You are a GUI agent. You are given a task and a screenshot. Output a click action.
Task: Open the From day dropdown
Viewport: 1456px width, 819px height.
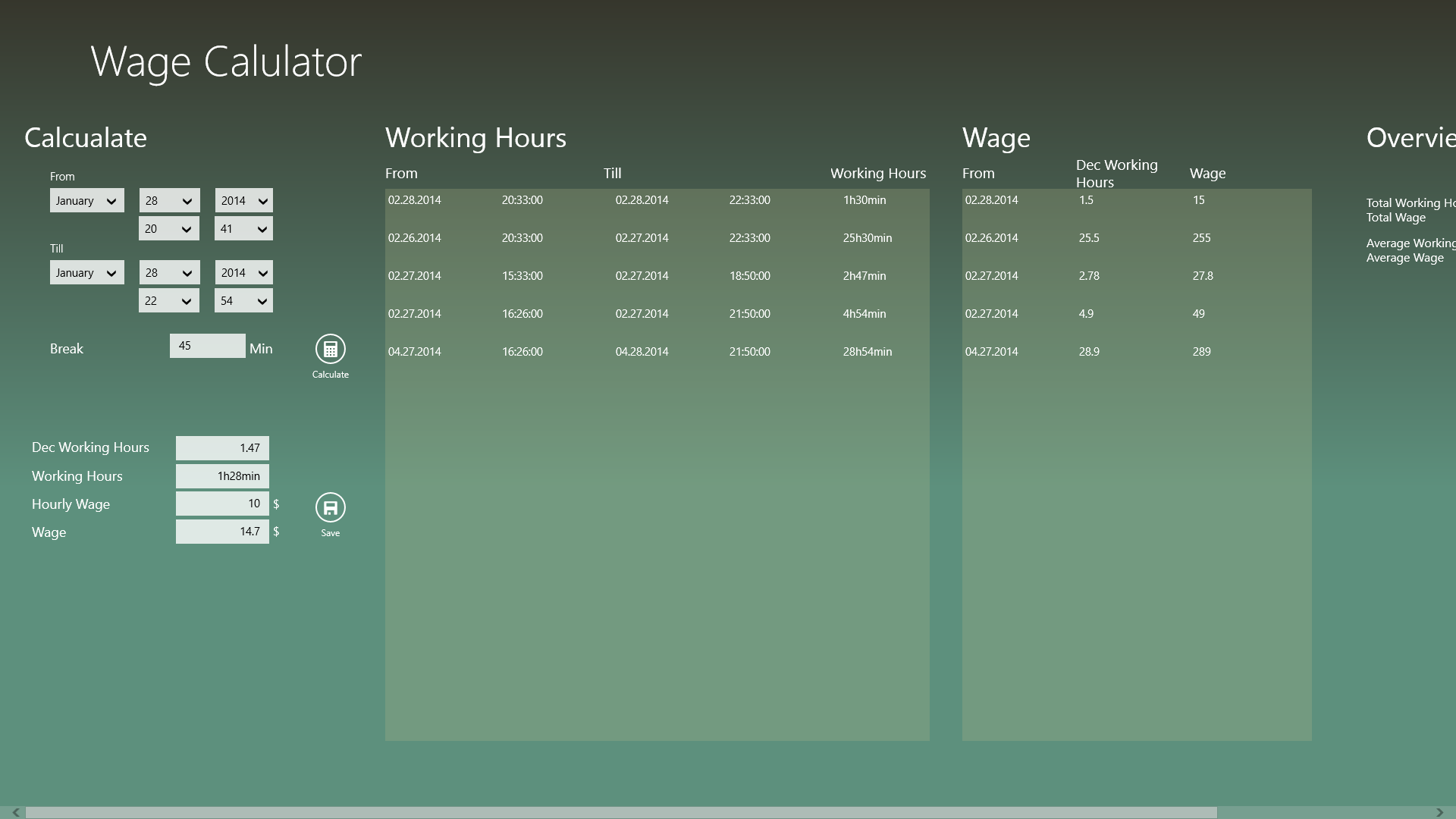click(x=169, y=201)
